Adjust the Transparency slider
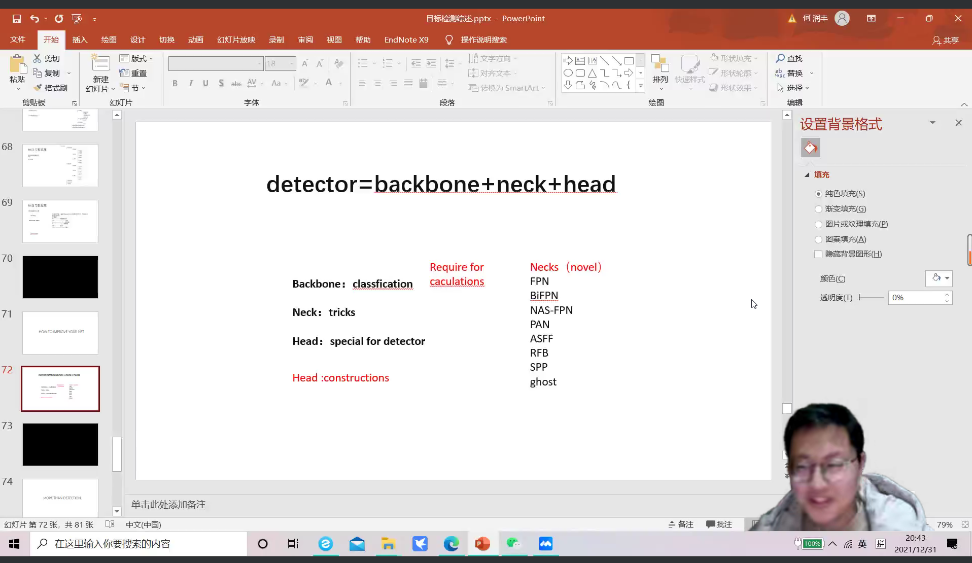Viewport: 972px width, 563px height. pos(872,298)
